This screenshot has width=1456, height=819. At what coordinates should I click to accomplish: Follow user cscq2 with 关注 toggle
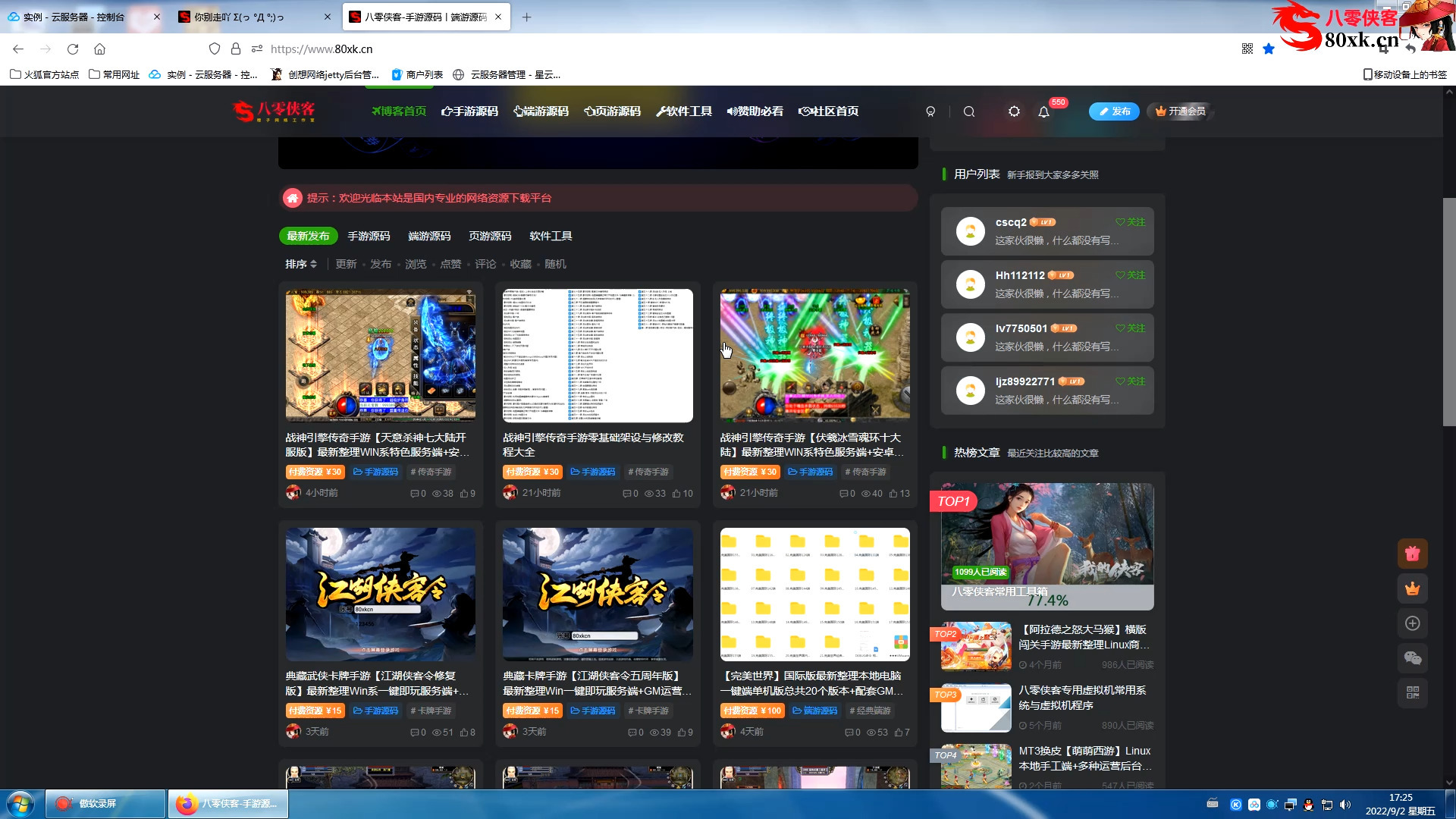1131,222
